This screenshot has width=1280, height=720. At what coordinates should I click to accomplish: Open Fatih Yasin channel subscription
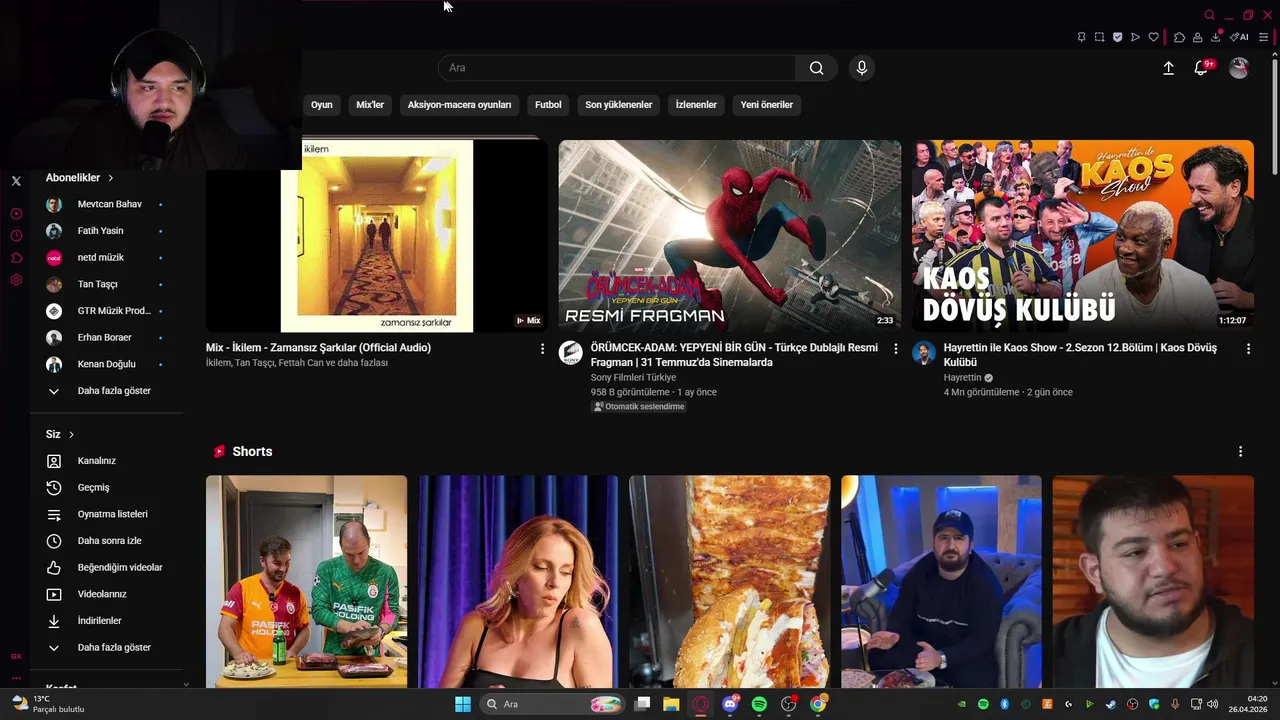click(x=106, y=231)
